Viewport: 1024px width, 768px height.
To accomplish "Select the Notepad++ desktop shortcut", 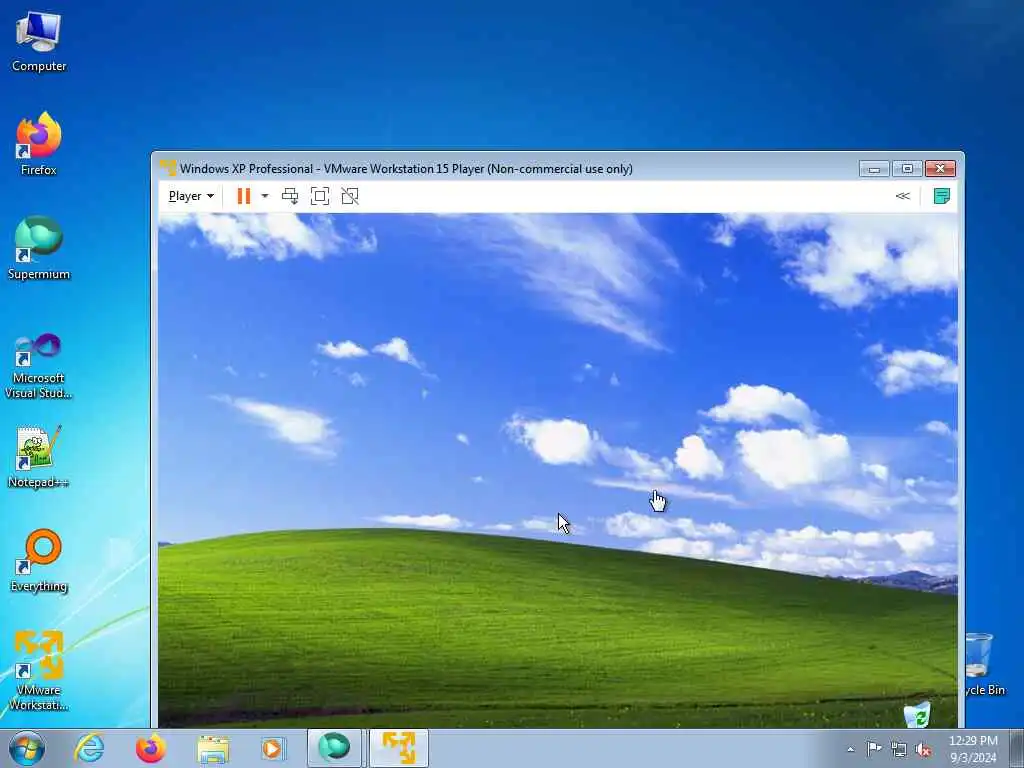I will tap(39, 457).
